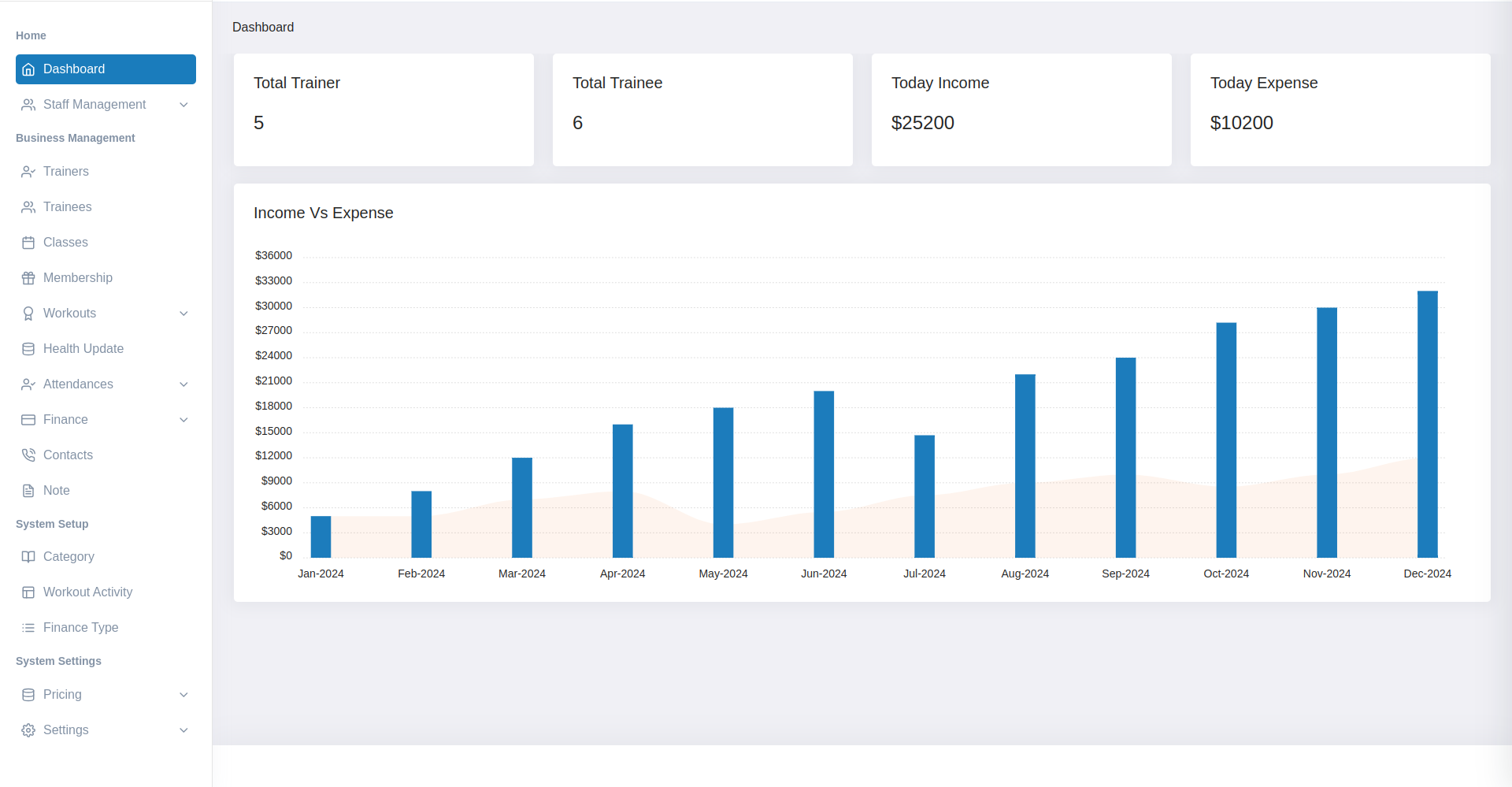Viewport: 1512px width, 787px height.
Task: Click the Category book icon
Action: tap(28, 557)
